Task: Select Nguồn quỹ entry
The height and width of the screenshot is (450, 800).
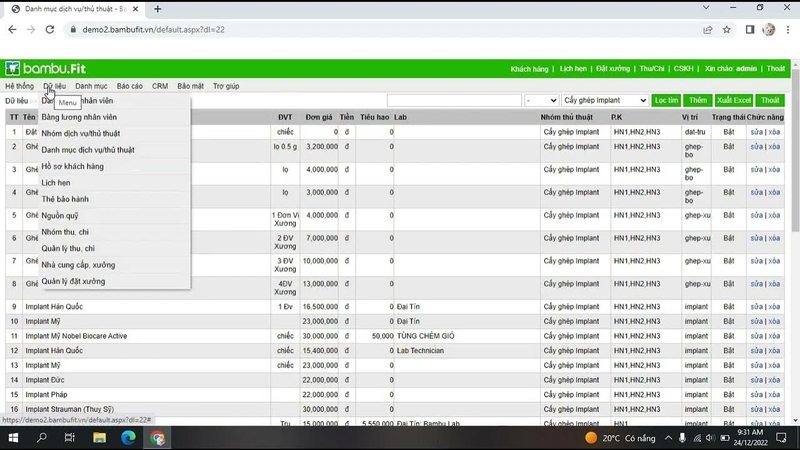Action: (60, 215)
